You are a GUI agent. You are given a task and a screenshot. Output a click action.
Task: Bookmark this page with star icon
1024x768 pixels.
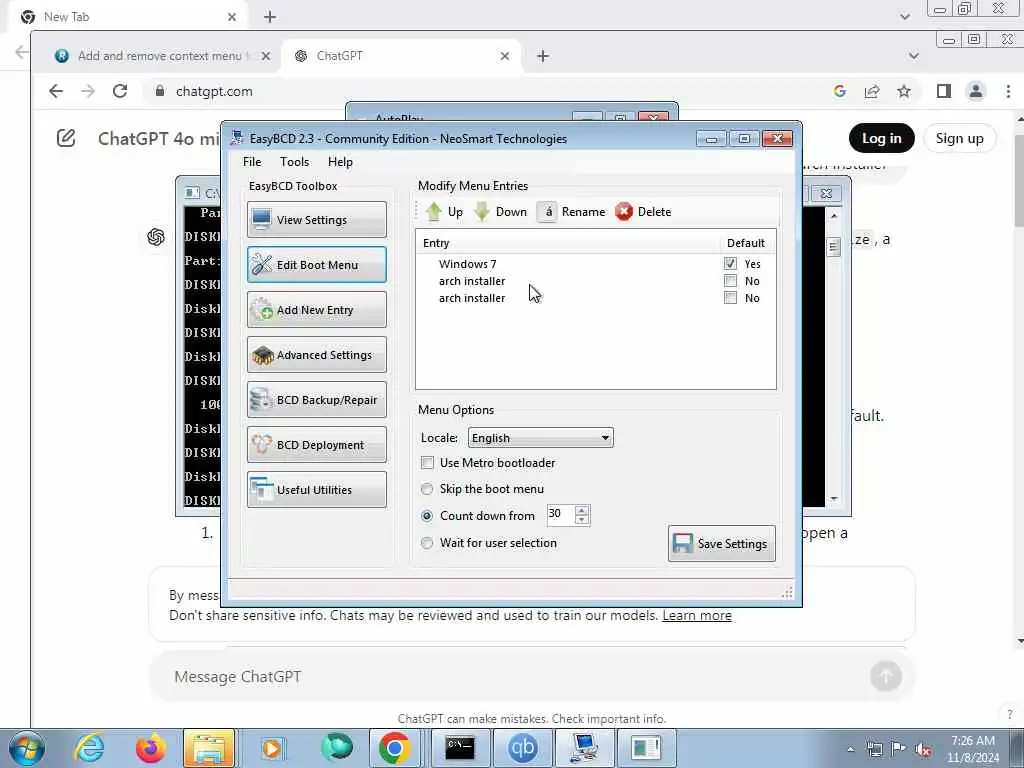(904, 91)
